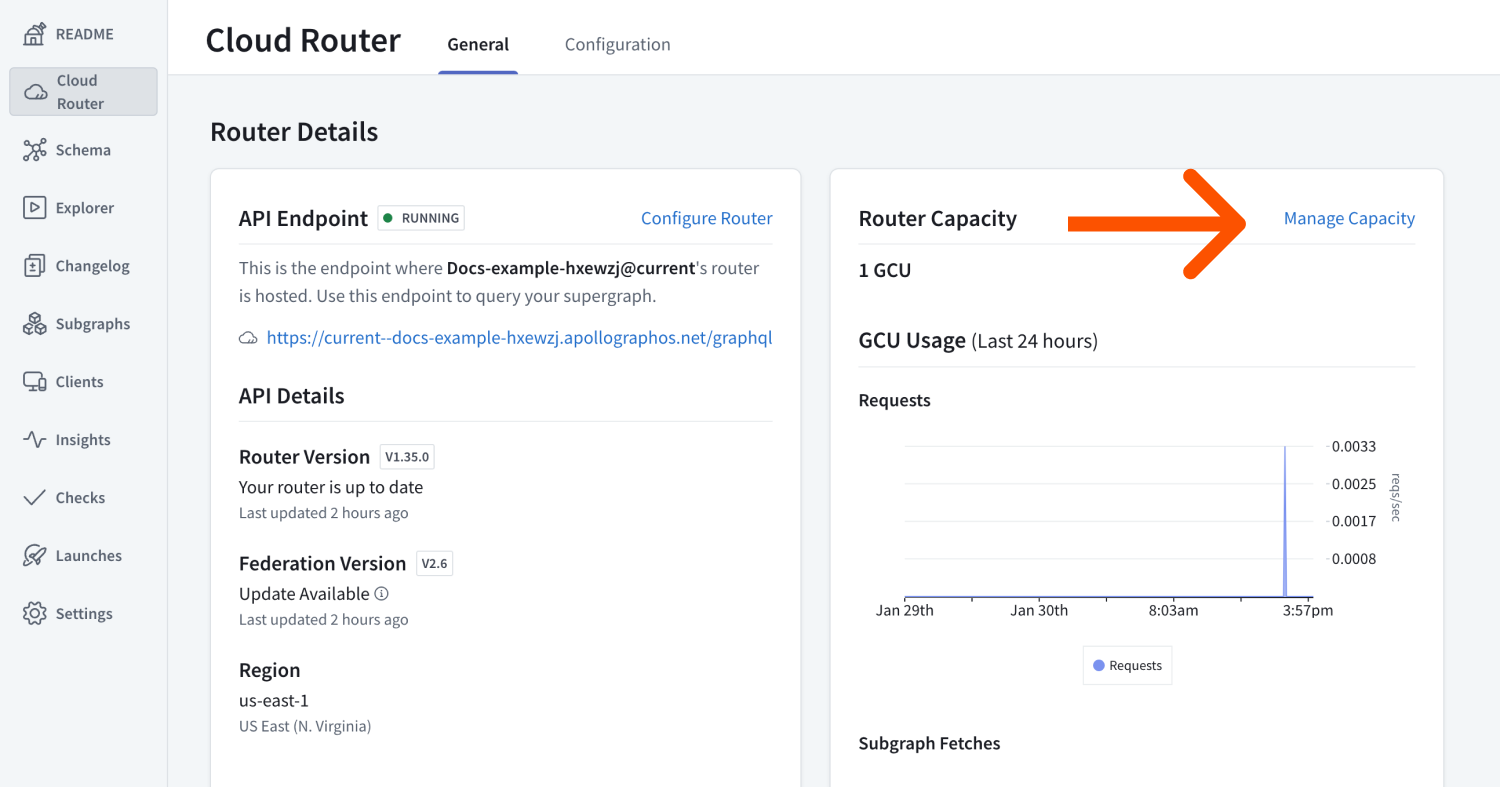Click the README house icon in sidebar
The image size is (1500, 787).
point(35,34)
